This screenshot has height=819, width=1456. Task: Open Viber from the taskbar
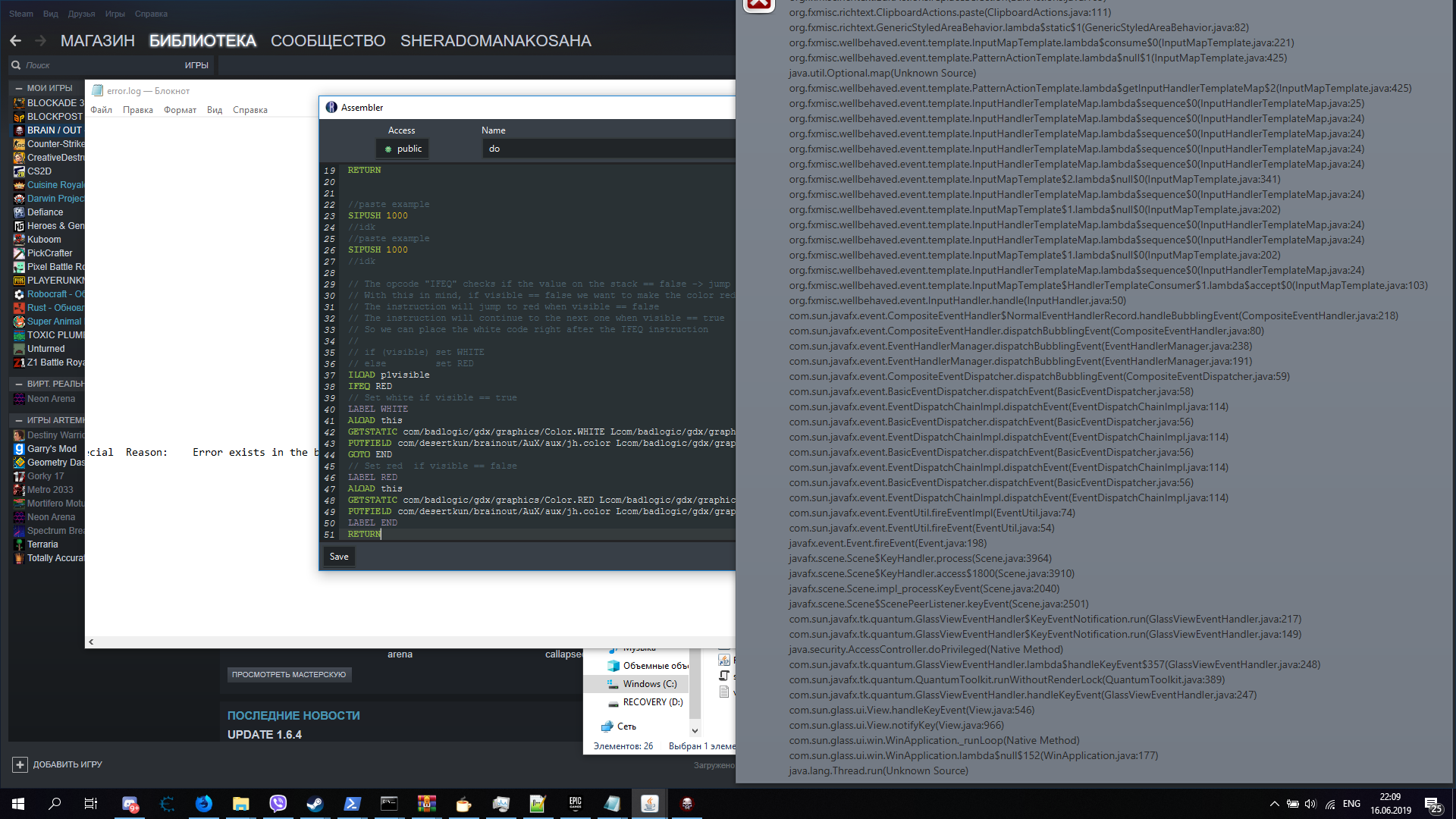coord(278,803)
